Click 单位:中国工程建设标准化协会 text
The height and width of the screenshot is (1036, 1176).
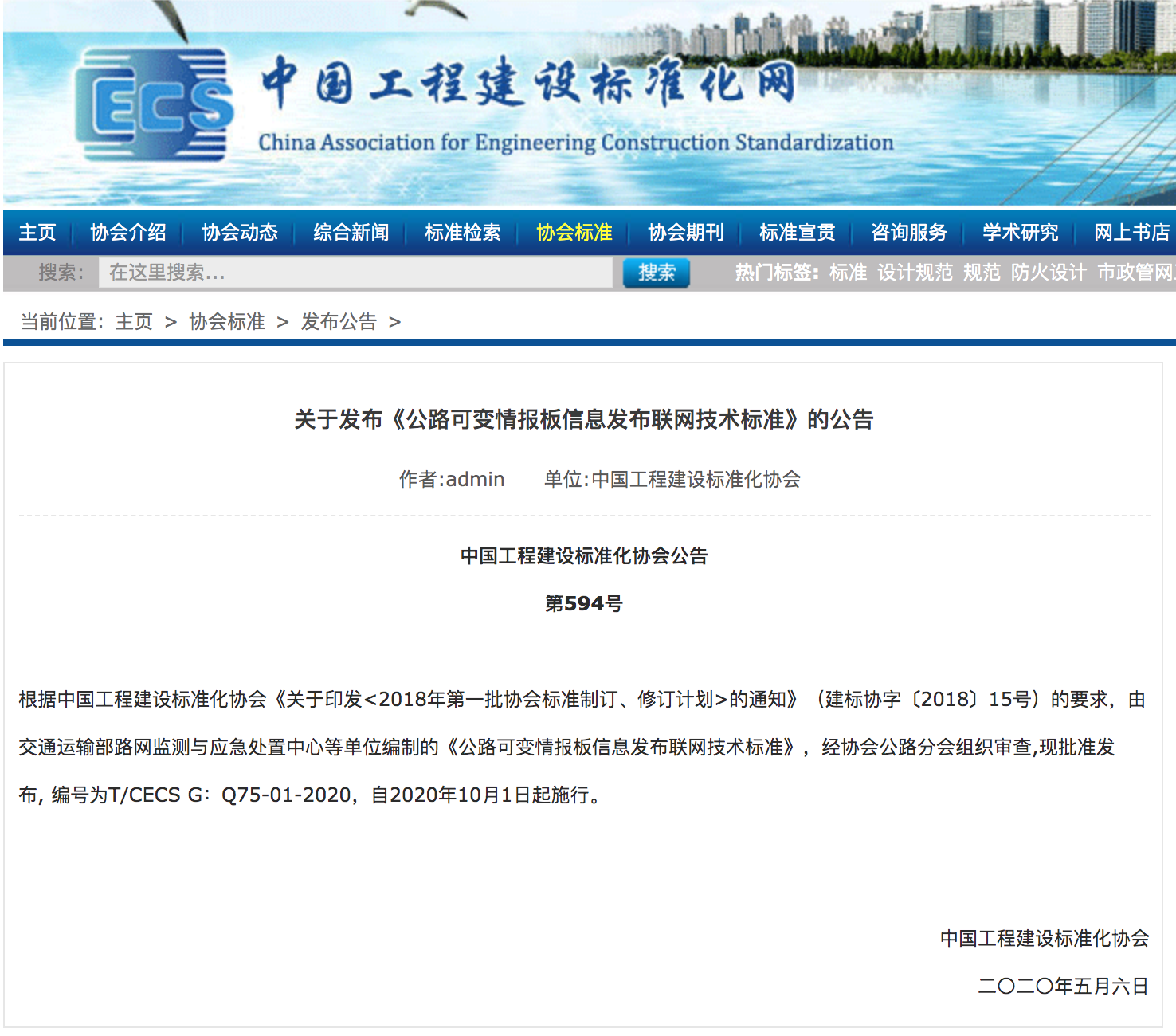[672, 479]
